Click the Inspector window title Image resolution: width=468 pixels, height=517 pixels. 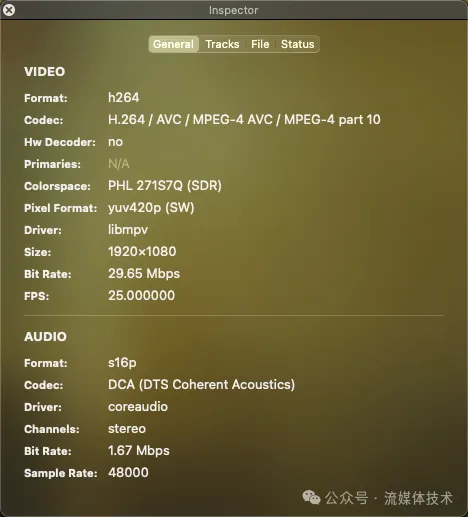pyautogui.click(x=233, y=10)
